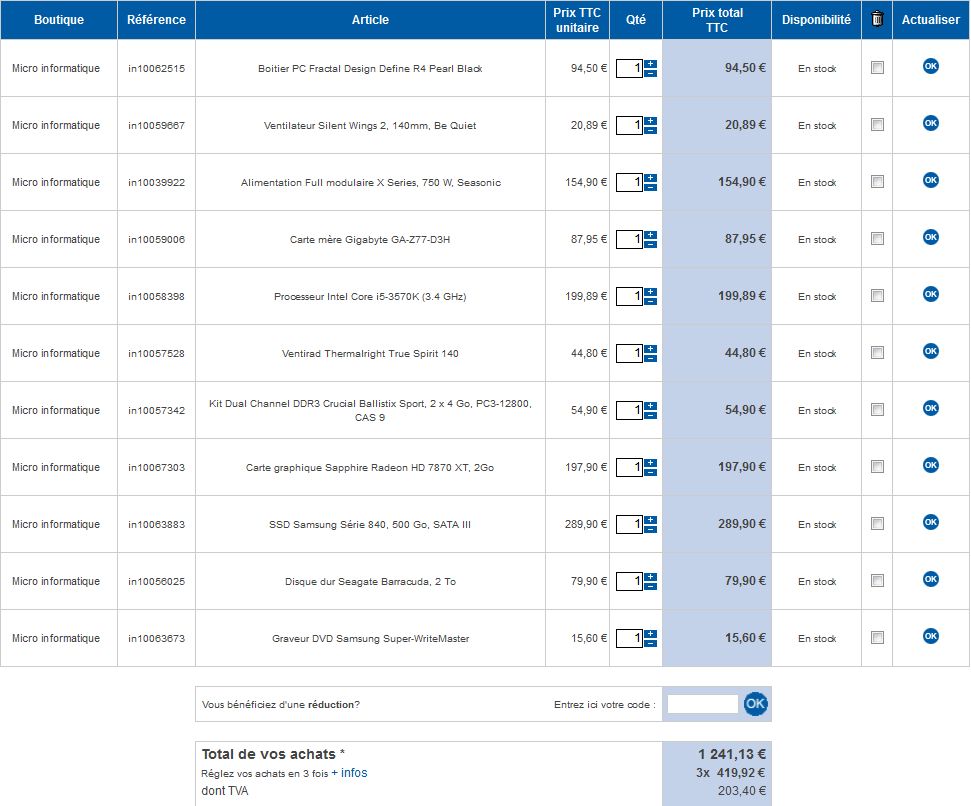Image resolution: width=971 pixels, height=806 pixels.
Task: Decrease quantity of Thermalright True Spirit 140
Action: point(650,359)
